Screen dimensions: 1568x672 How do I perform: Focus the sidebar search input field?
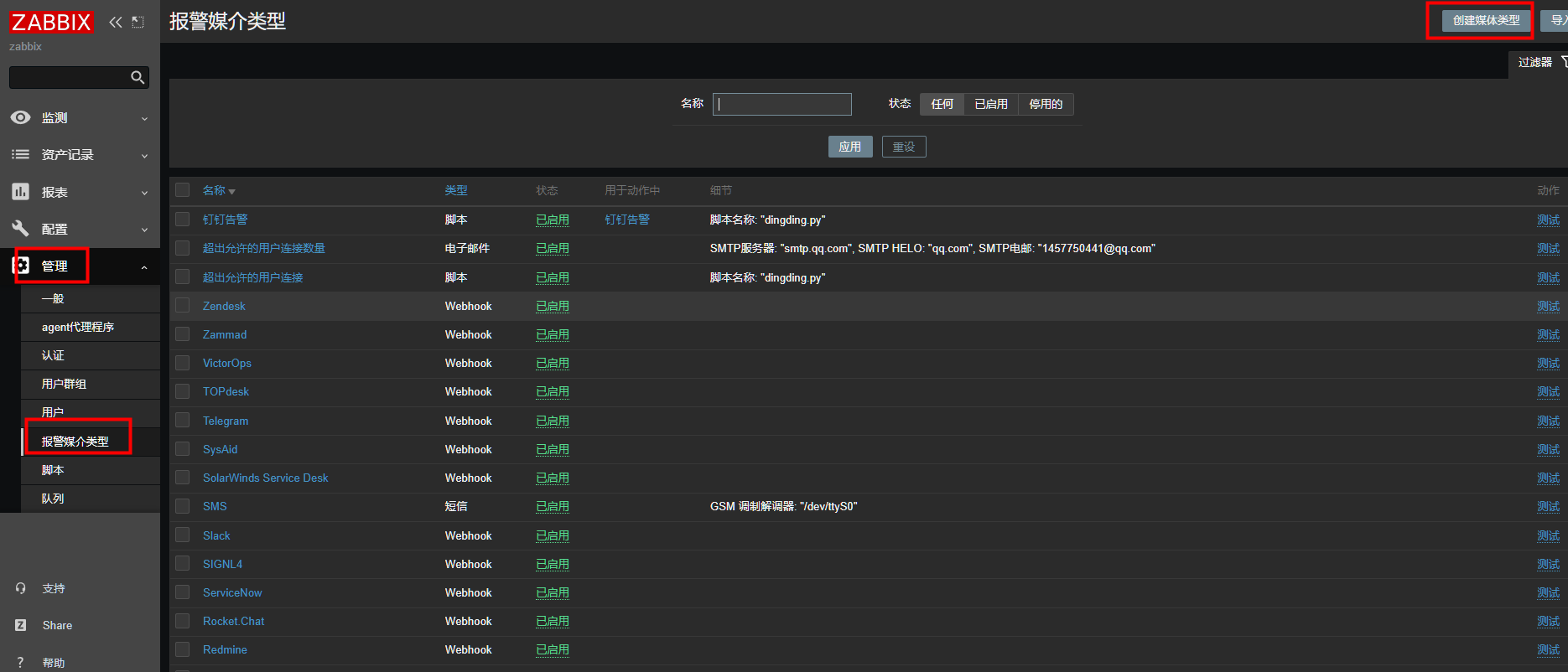70,77
